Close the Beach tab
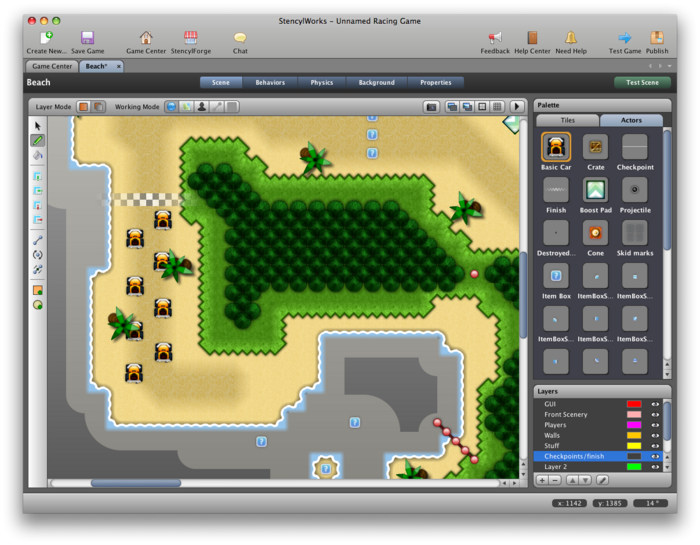Screen dimensions: 700x545 click(x=119, y=67)
